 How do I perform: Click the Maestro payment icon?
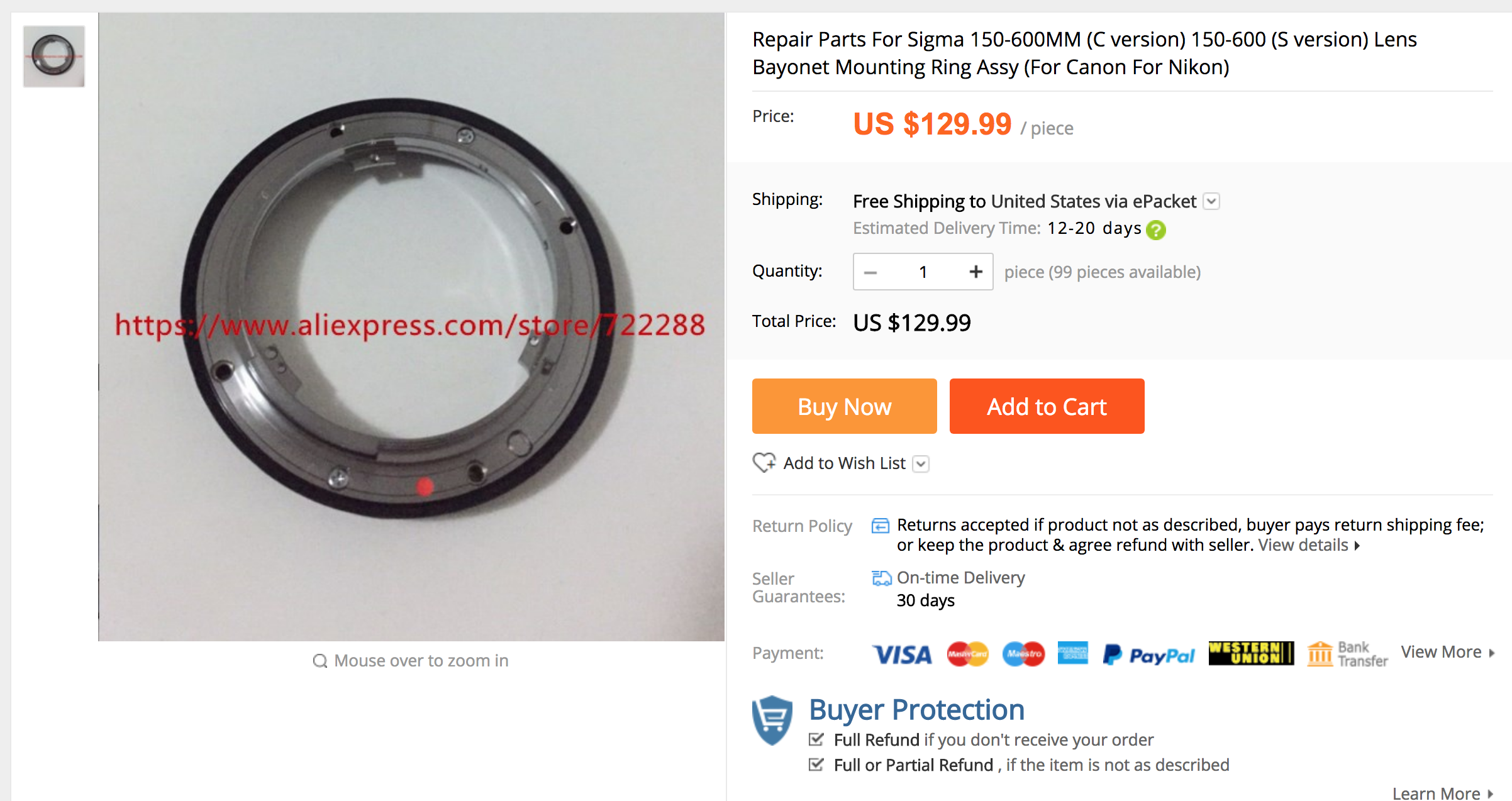[1023, 655]
